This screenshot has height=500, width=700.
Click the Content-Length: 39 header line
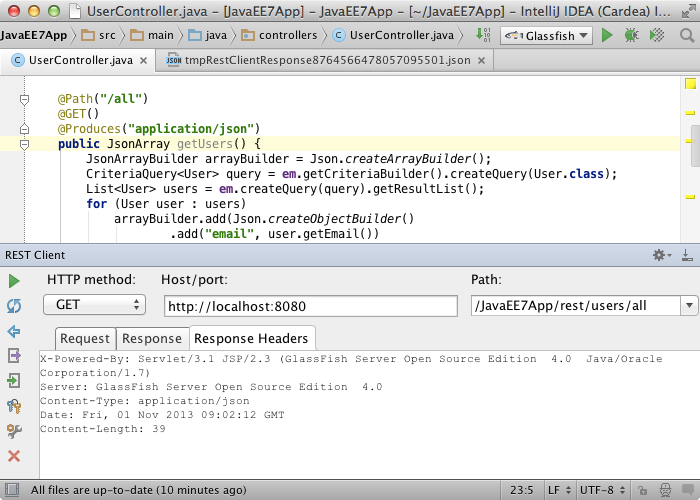click(x=103, y=429)
